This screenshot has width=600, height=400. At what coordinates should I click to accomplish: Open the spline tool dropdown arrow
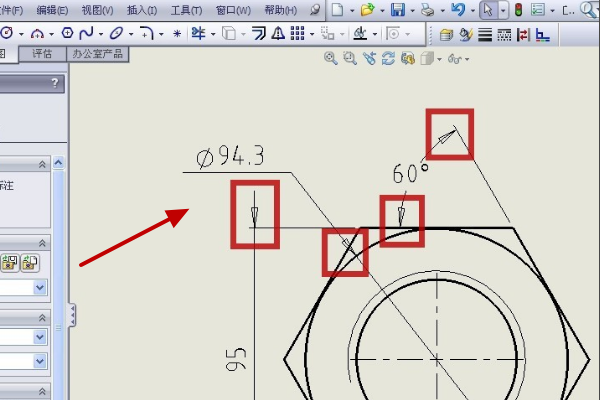coord(101,34)
